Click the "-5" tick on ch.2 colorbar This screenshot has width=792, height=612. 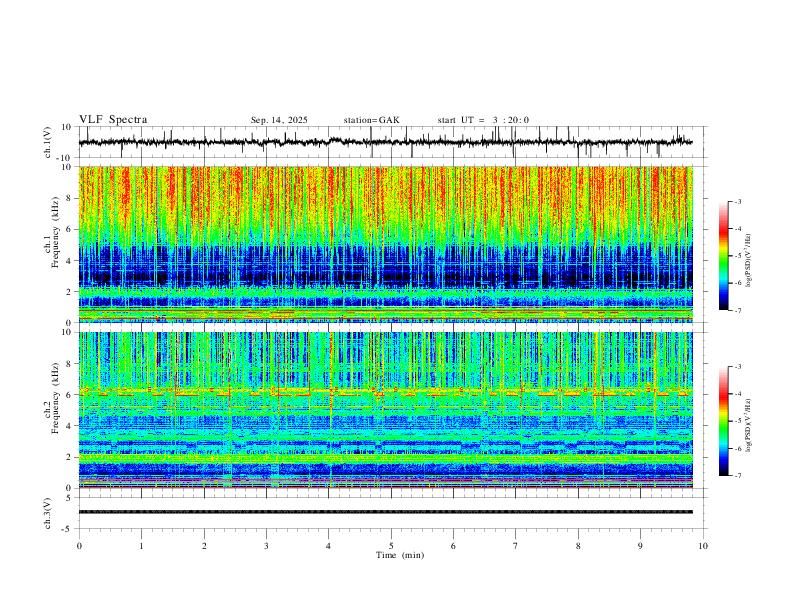737,421
